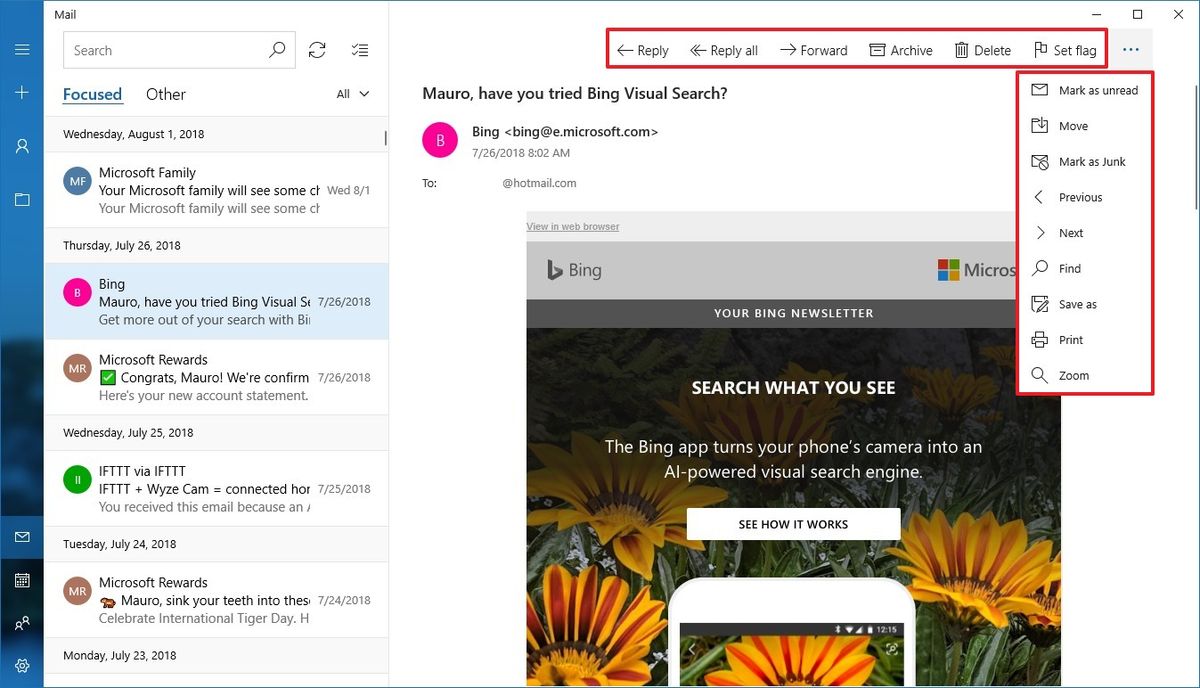
Task: Archive the current Bing email
Action: tap(900, 49)
